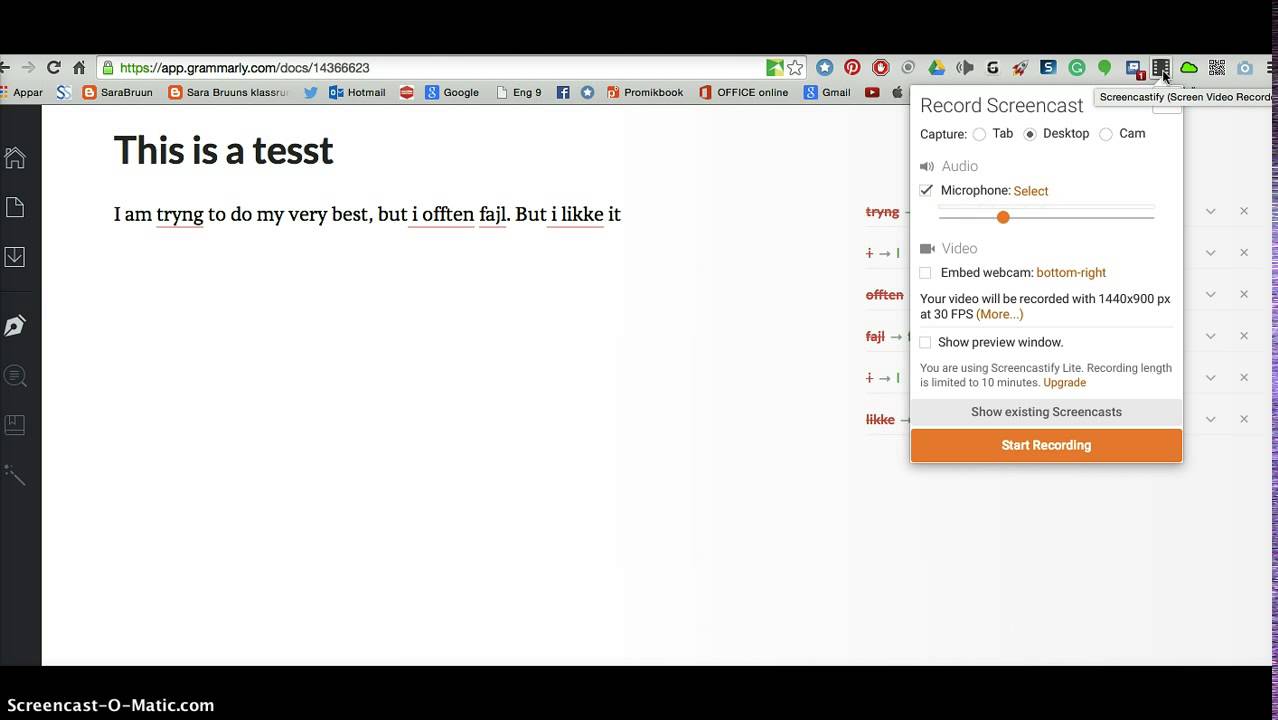Select the Cam capture option
Screen dimensions: 1278x720
1106,134
